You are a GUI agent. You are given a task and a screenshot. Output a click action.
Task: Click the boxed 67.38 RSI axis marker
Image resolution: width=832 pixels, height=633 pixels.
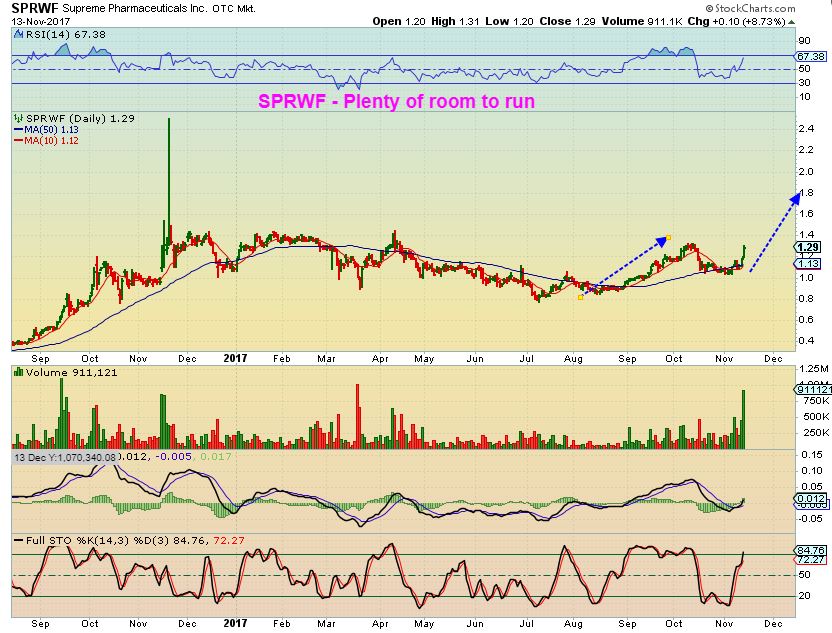tap(811, 56)
